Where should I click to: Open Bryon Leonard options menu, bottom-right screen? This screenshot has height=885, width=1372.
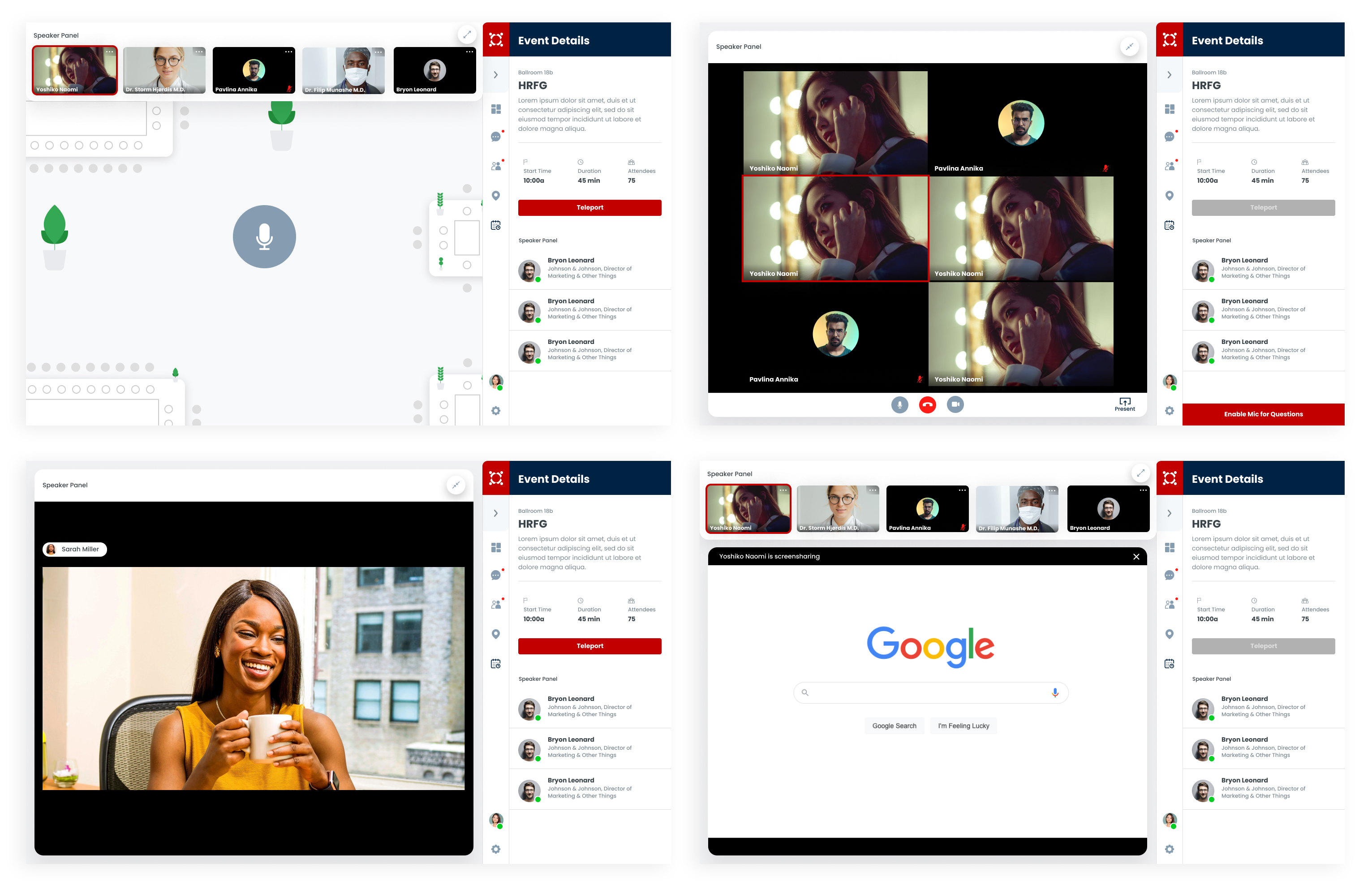coord(1143,490)
